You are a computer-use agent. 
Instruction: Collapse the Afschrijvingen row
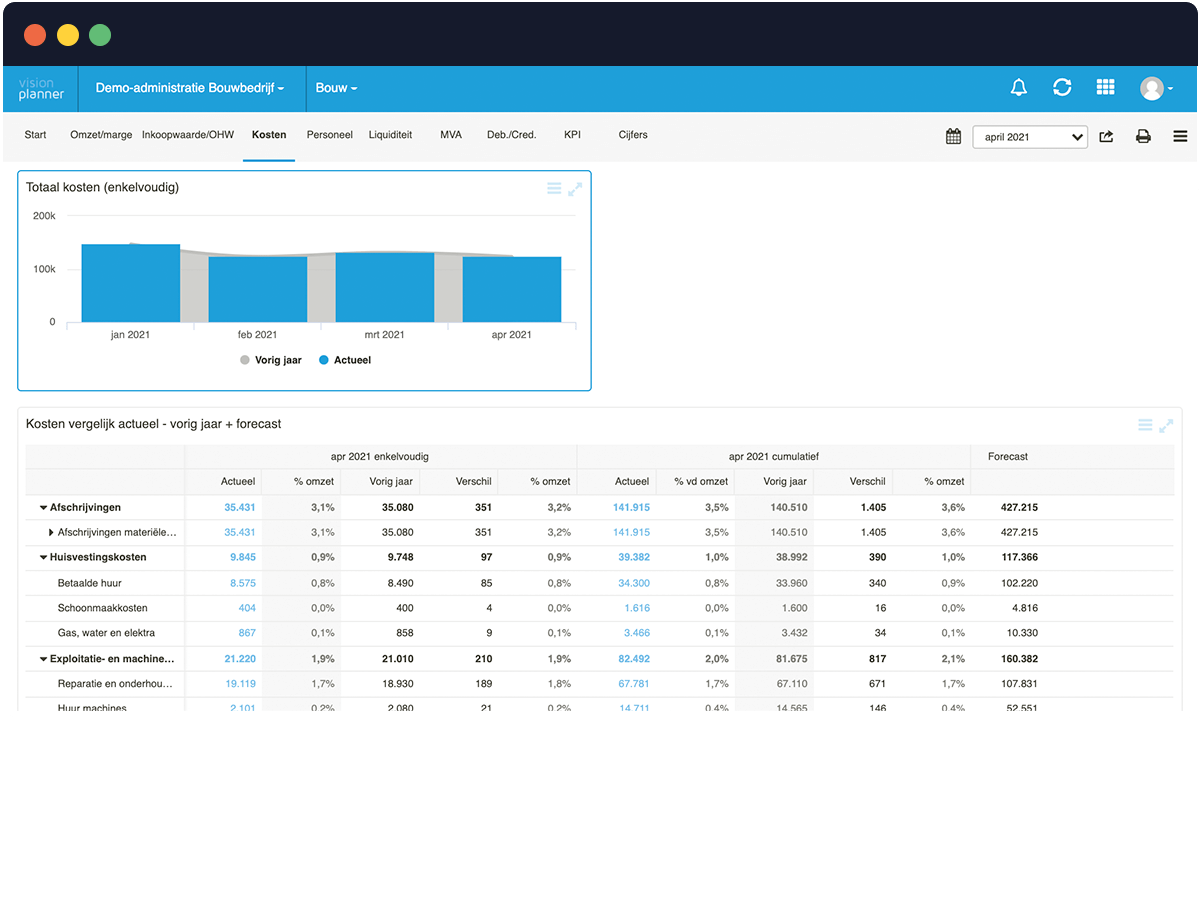click(x=44, y=508)
